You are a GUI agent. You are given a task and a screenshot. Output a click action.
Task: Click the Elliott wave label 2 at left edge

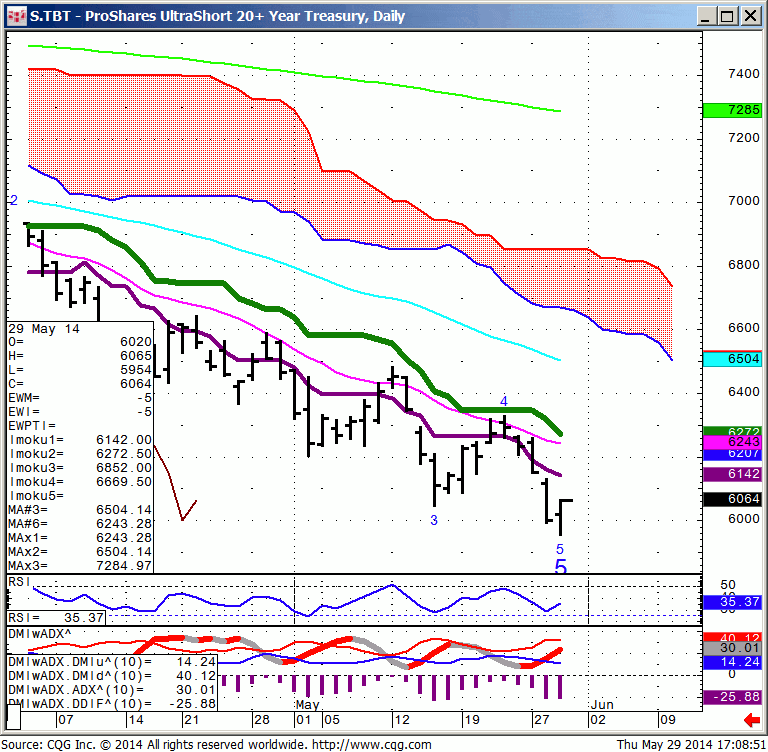click(14, 200)
